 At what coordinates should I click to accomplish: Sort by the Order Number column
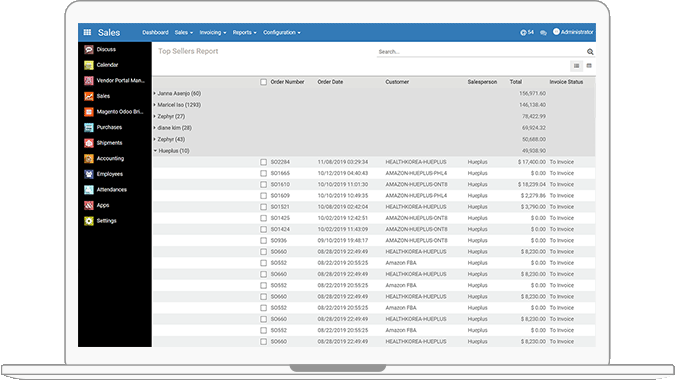(287, 82)
